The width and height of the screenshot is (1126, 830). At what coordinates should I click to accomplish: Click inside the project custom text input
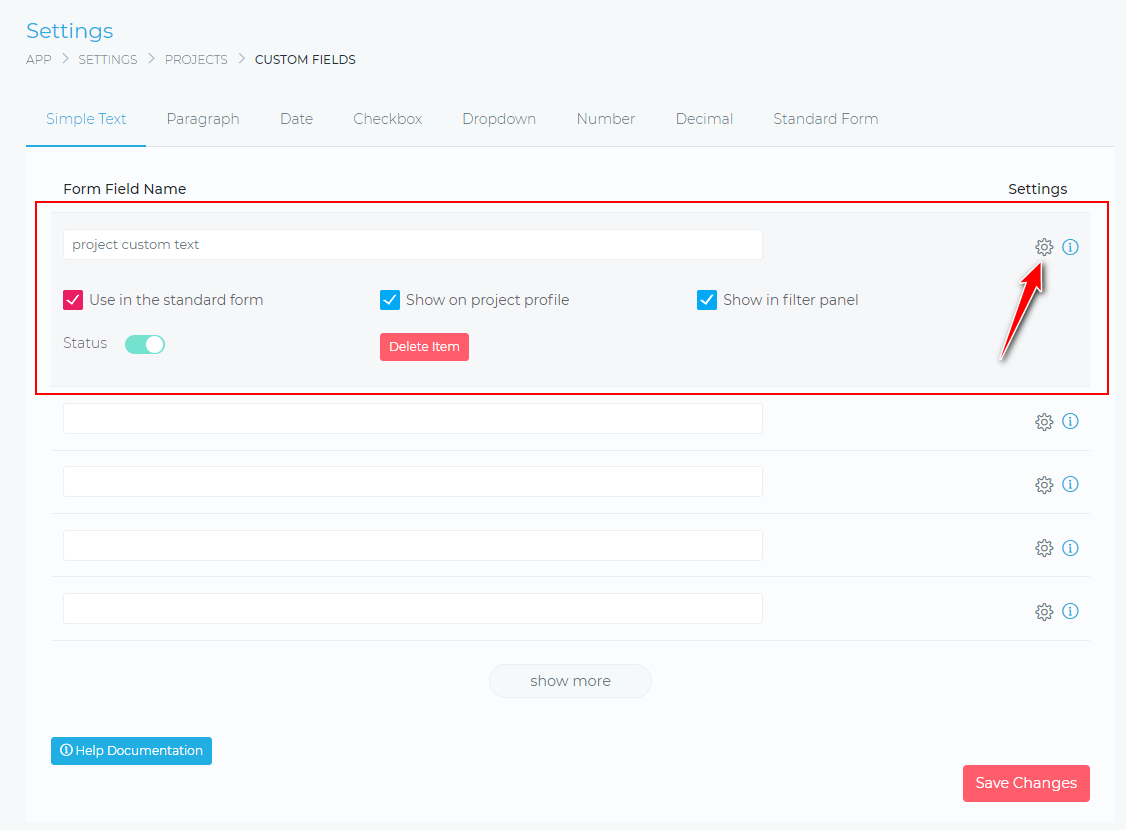[x=412, y=244]
